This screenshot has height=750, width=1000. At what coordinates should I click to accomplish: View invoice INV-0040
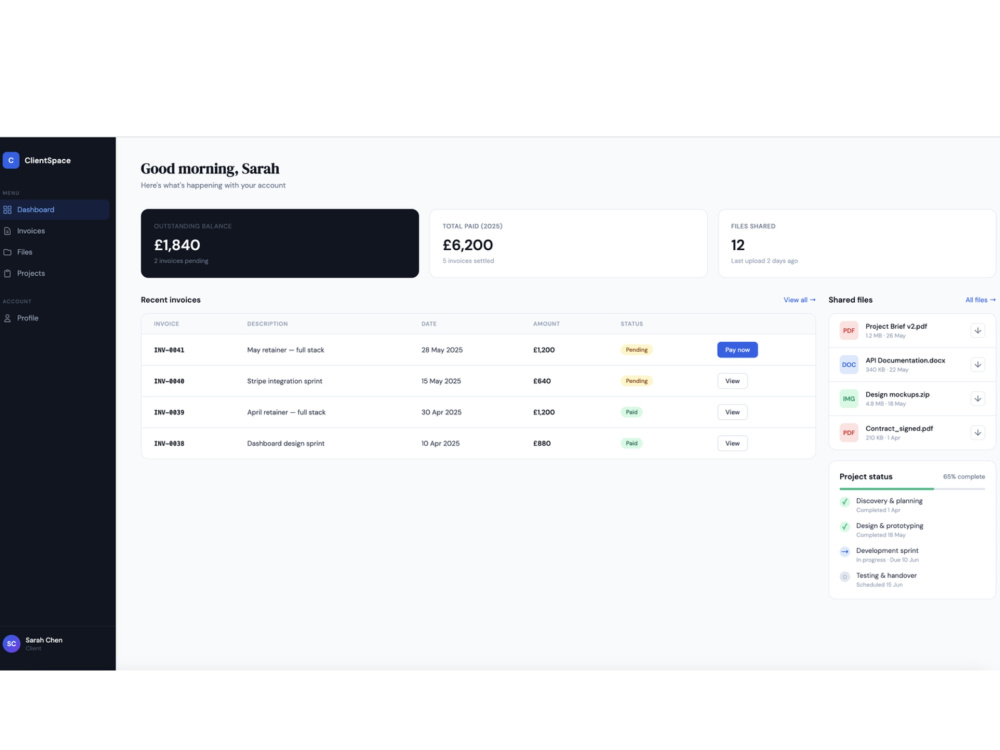(732, 381)
